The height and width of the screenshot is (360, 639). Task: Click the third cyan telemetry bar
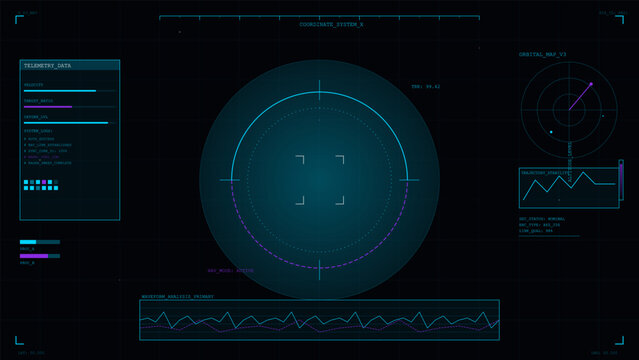(66, 123)
